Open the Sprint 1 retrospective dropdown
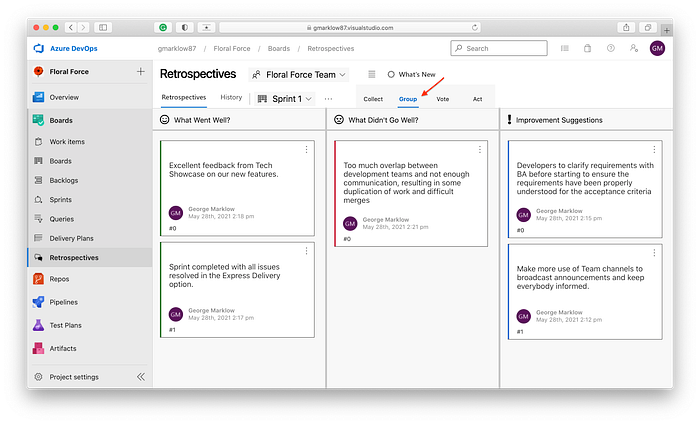Viewport: 700px width, 424px height. [x=285, y=99]
